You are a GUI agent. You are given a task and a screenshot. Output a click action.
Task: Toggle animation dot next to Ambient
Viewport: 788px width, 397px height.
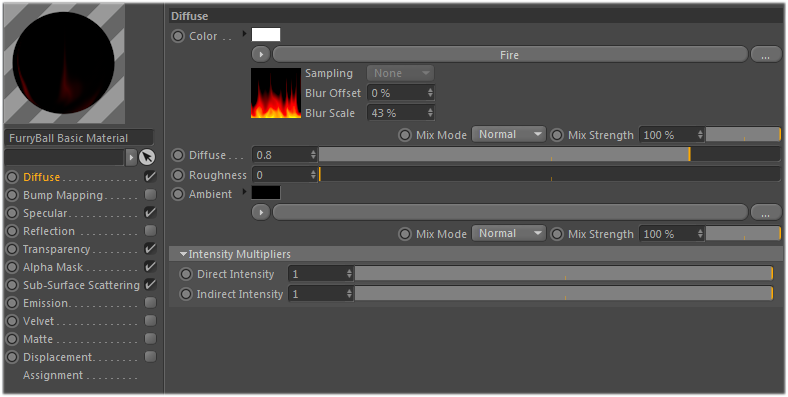[178, 194]
